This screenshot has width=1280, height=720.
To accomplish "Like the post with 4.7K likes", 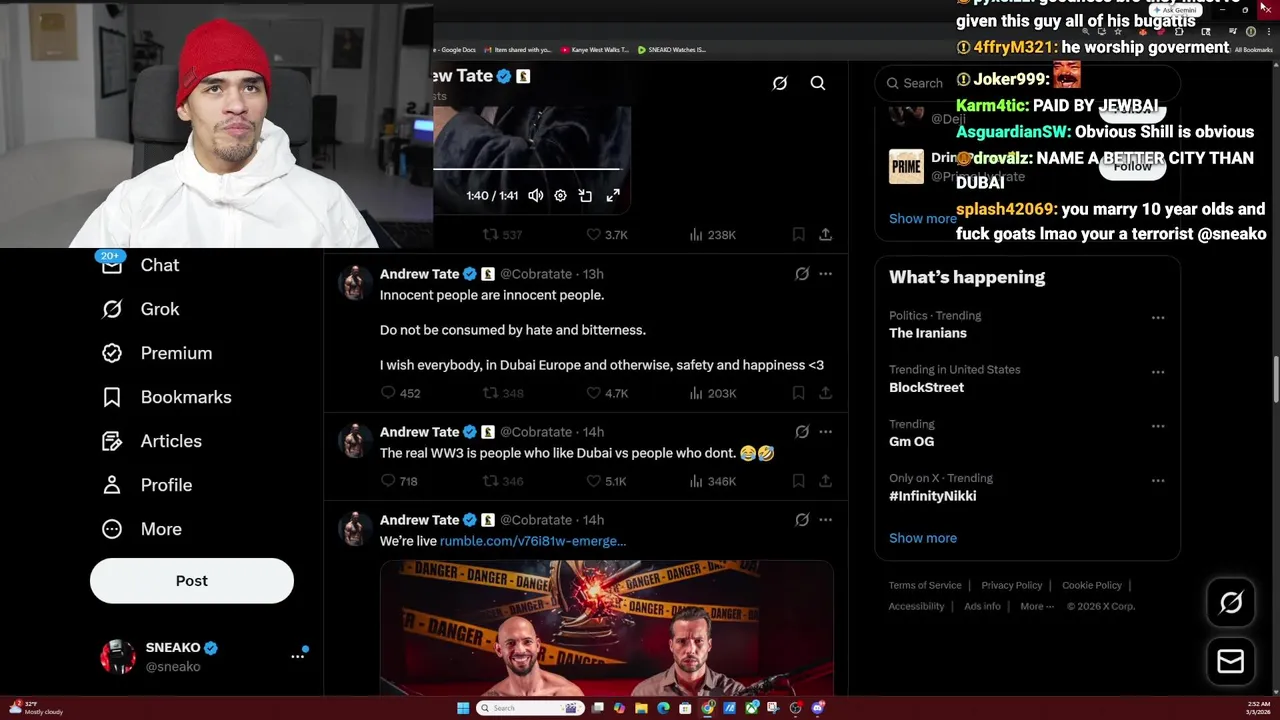I will (x=607, y=393).
